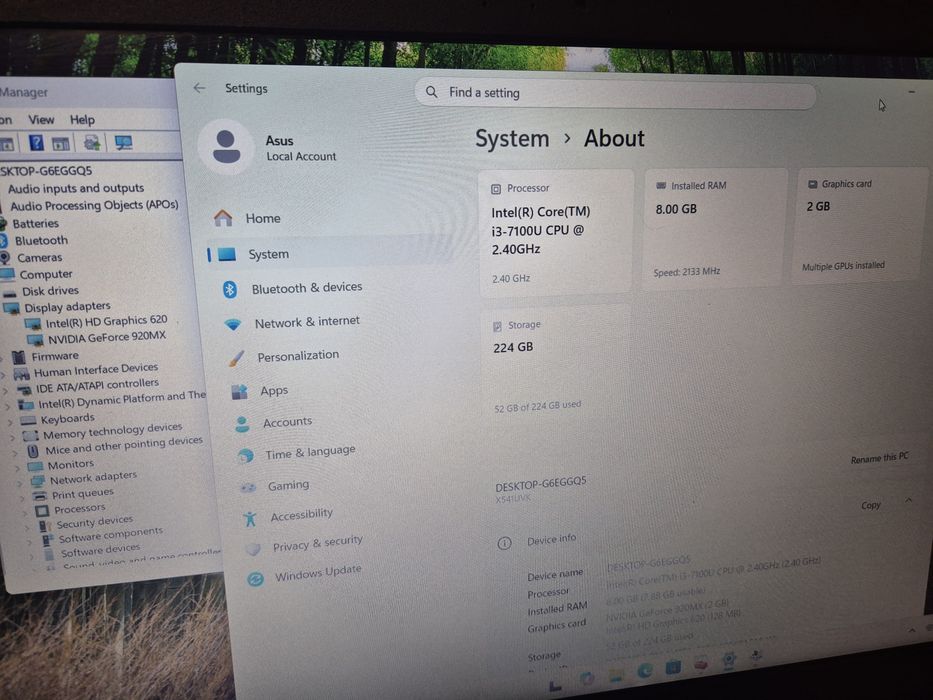Click the magnifier icon in Find a setting
Viewport: 933px width, 700px height.
(432, 92)
